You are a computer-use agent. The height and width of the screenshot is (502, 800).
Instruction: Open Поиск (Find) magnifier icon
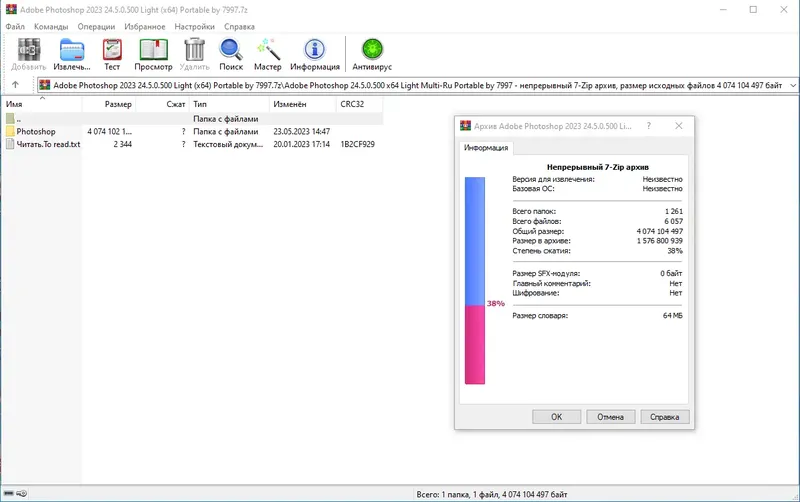(231, 50)
